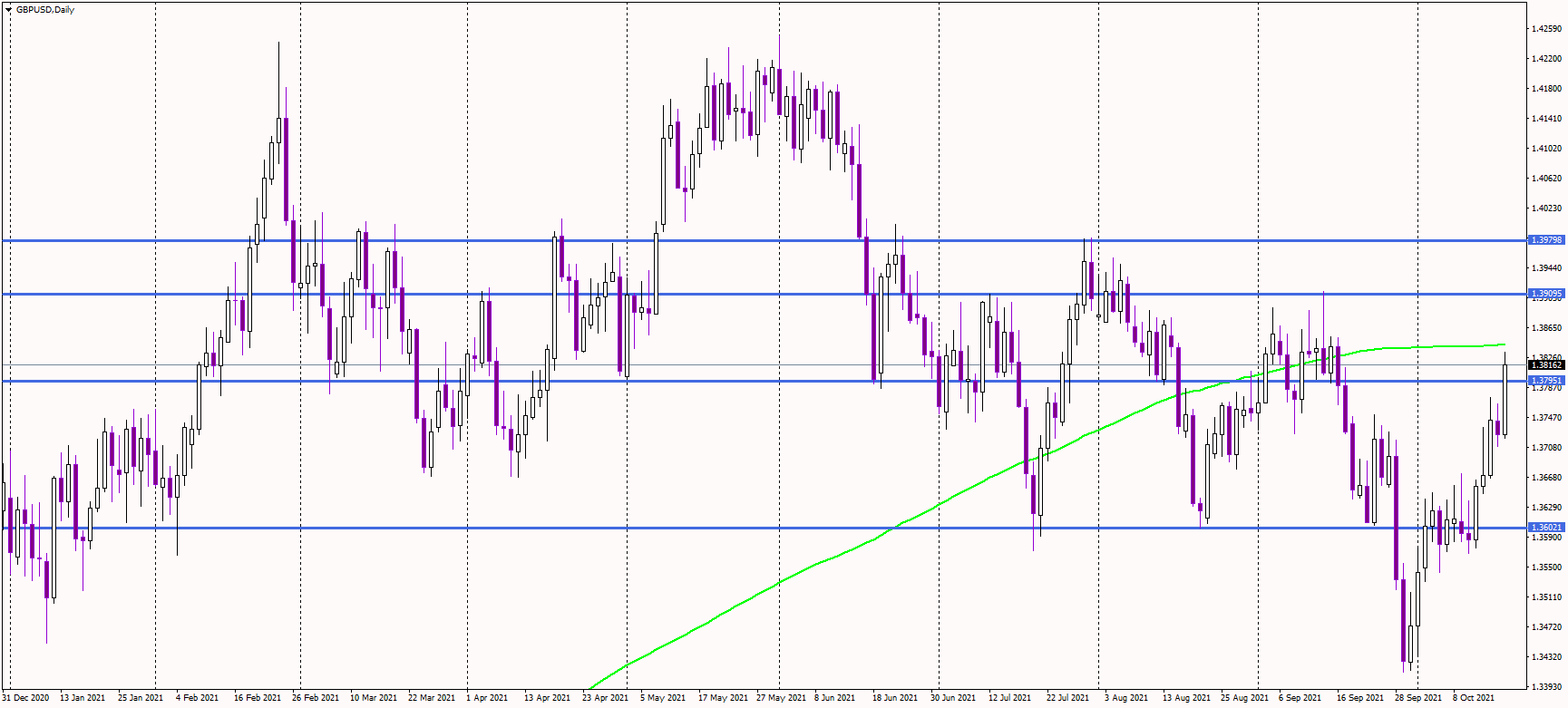Click the 1.41410 price axis label

coord(1547,119)
